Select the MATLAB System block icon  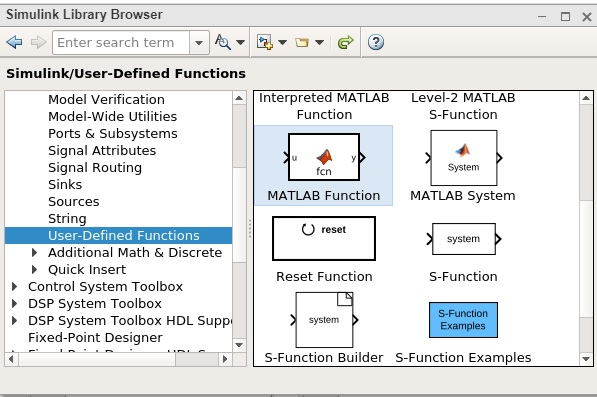pos(463,158)
